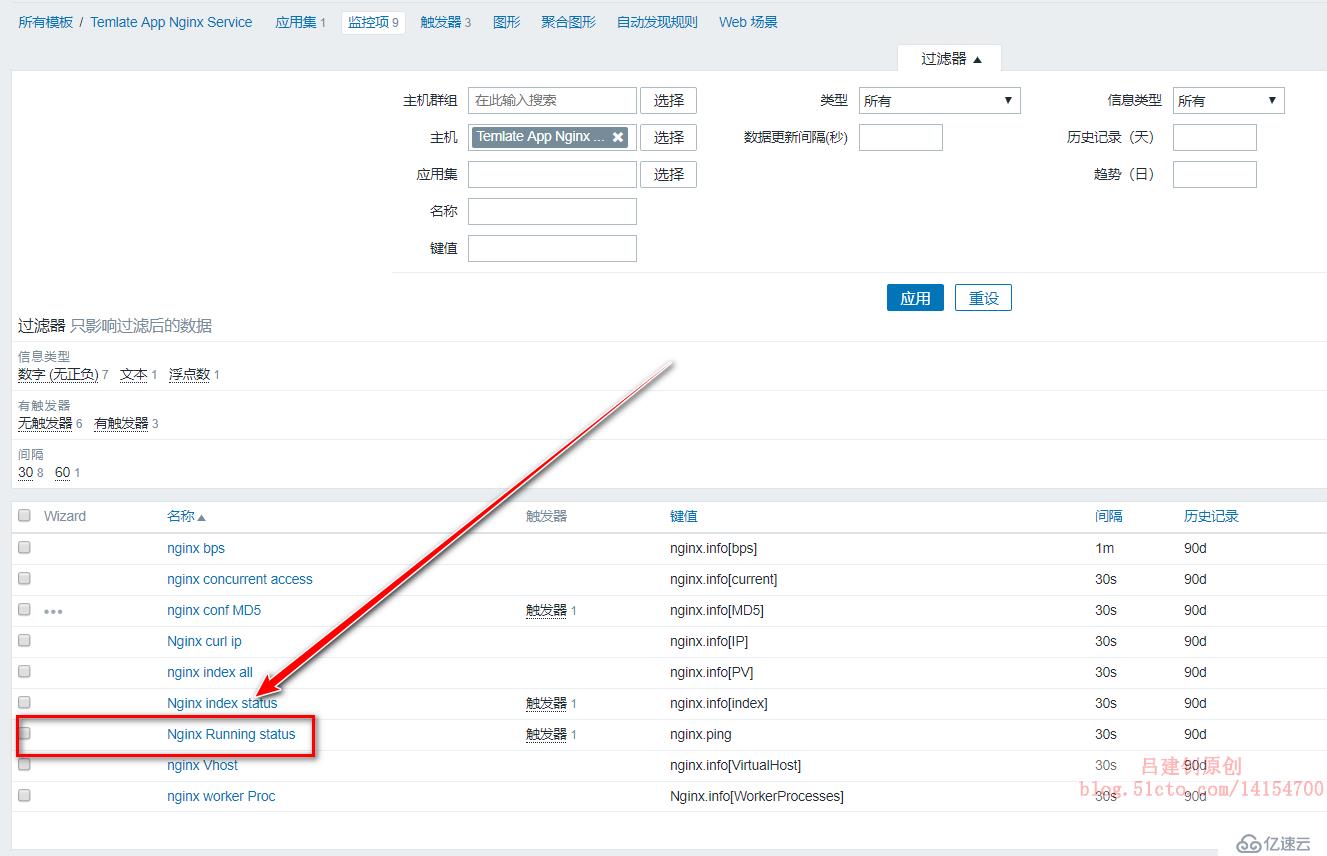Focus the 趋势（日） field

(x=1214, y=174)
